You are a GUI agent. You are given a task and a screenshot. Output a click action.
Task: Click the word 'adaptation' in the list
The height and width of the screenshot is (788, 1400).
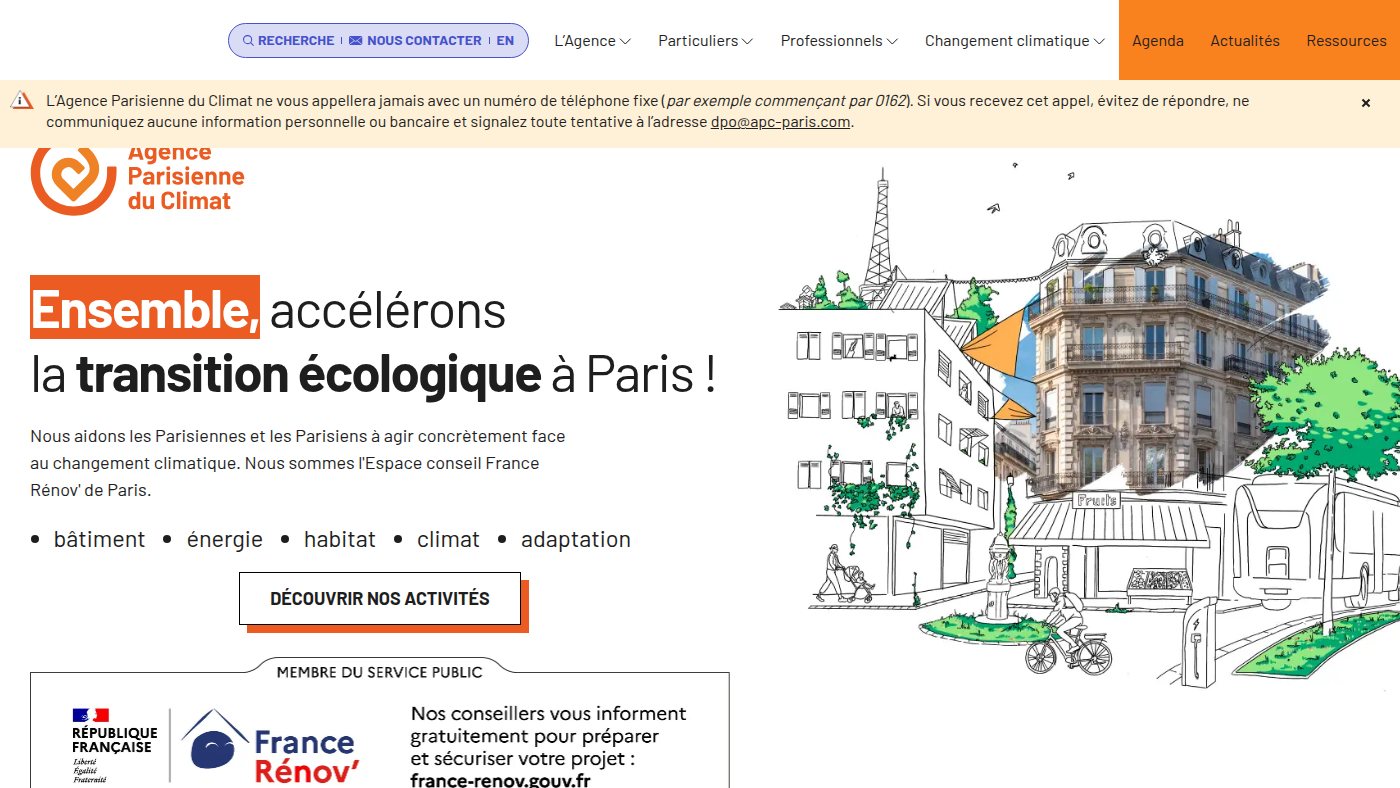click(576, 540)
